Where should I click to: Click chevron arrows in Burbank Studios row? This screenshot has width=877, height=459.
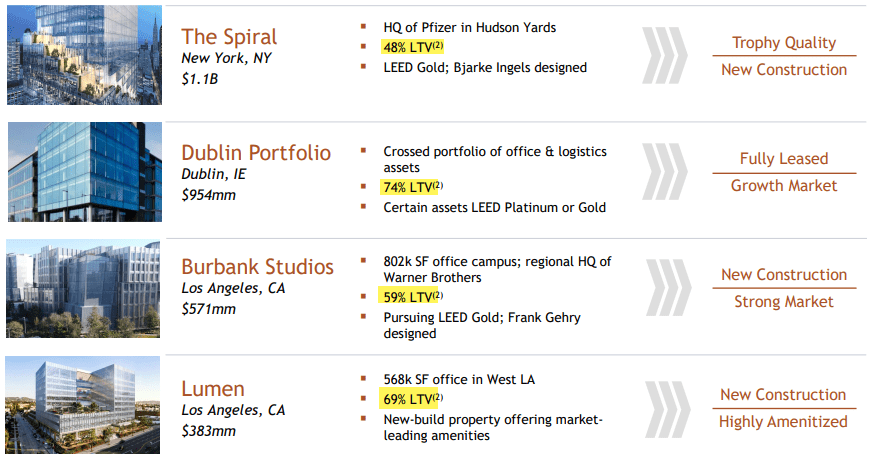[x=668, y=287]
